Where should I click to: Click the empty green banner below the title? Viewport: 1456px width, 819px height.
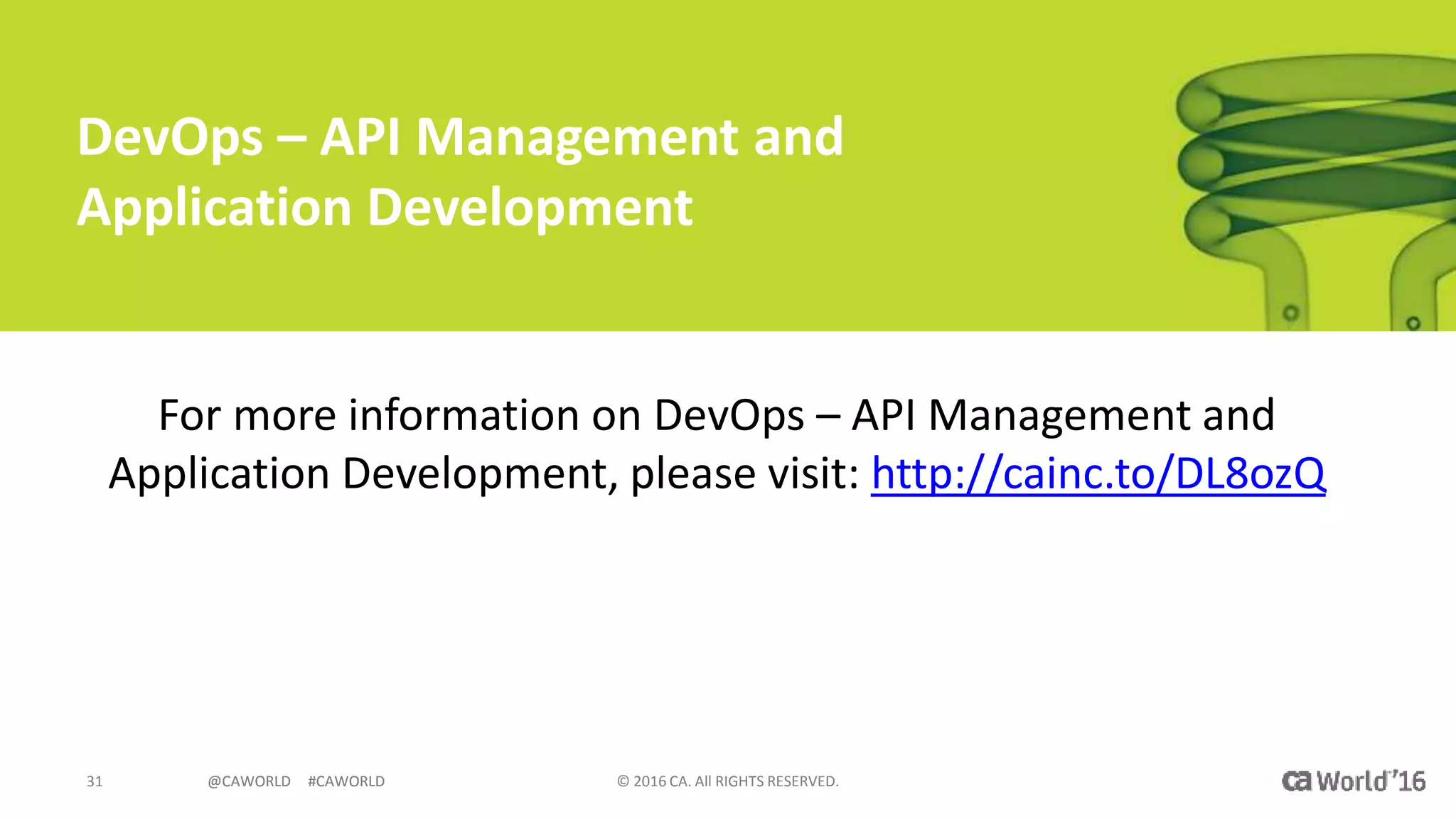tap(569, 284)
